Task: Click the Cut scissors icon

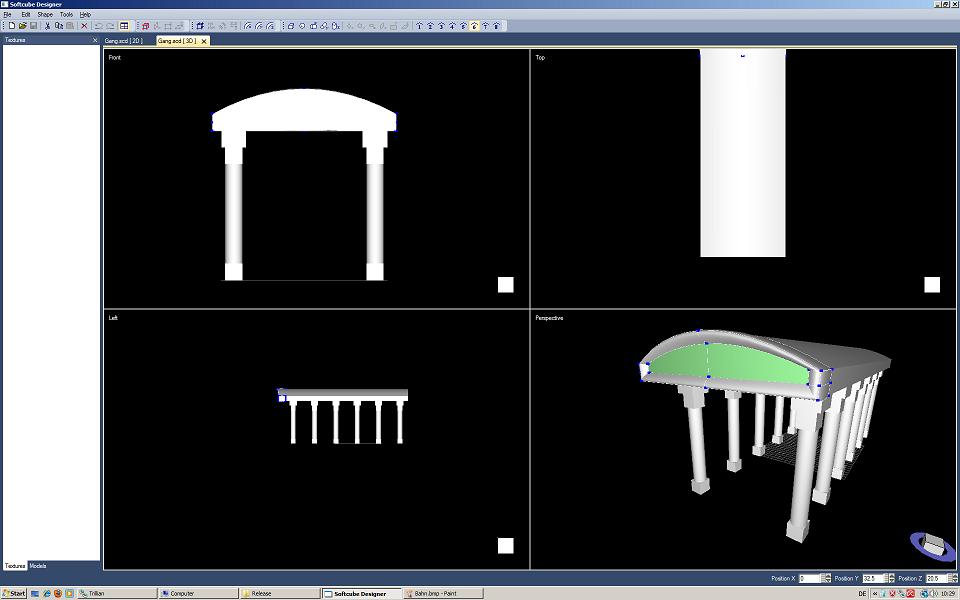Action: [x=47, y=26]
